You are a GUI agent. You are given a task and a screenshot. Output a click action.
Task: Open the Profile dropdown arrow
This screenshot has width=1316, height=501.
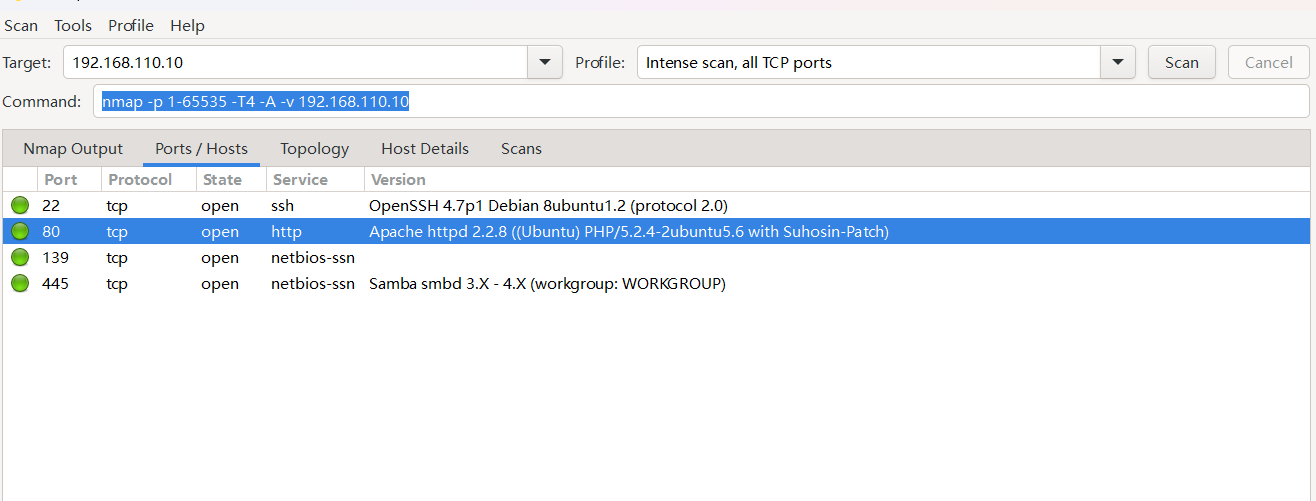coord(1117,62)
